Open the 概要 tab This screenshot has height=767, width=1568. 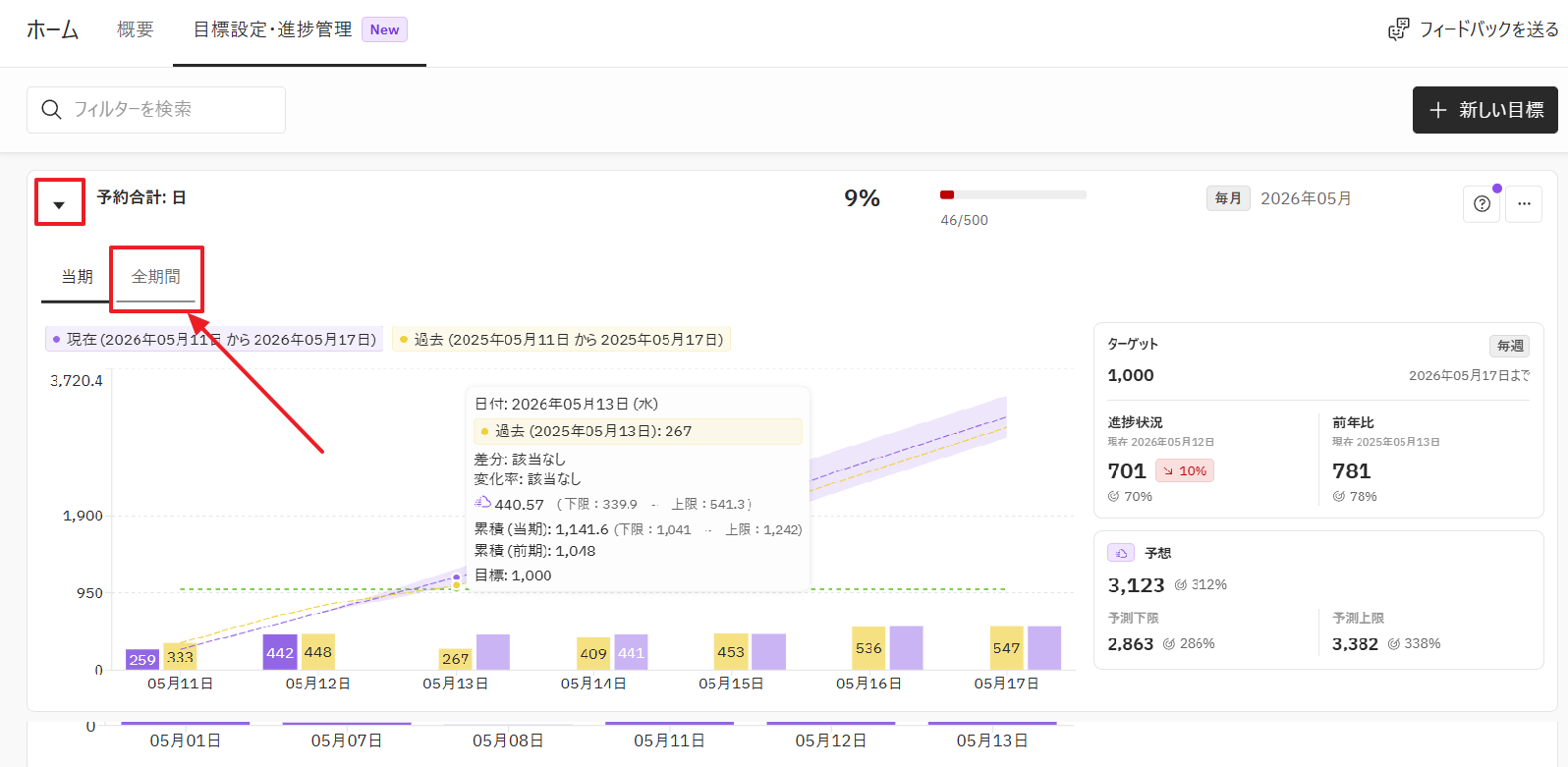(136, 29)
